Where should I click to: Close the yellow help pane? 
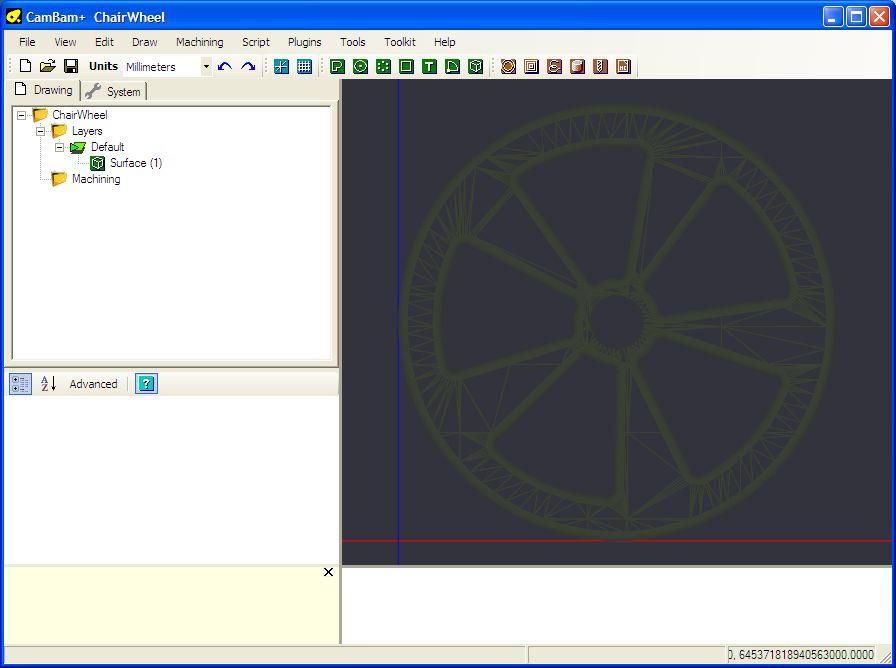pyautogui.click(x=328, y=572)
